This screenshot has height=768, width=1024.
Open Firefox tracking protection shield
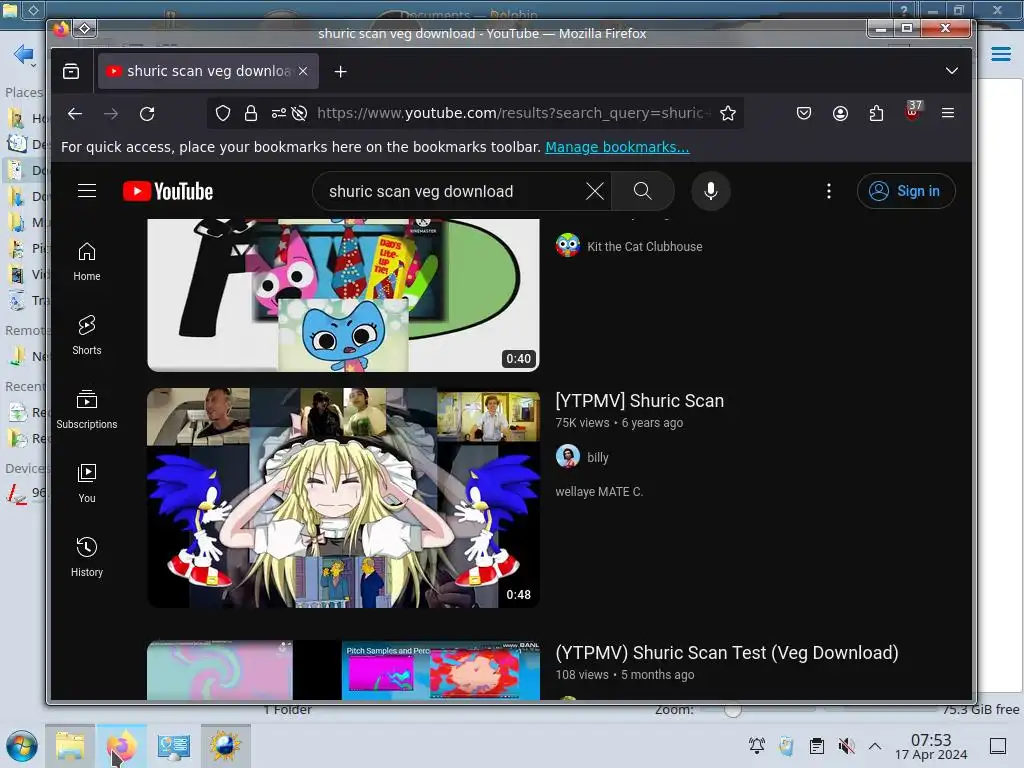point(223,114)
